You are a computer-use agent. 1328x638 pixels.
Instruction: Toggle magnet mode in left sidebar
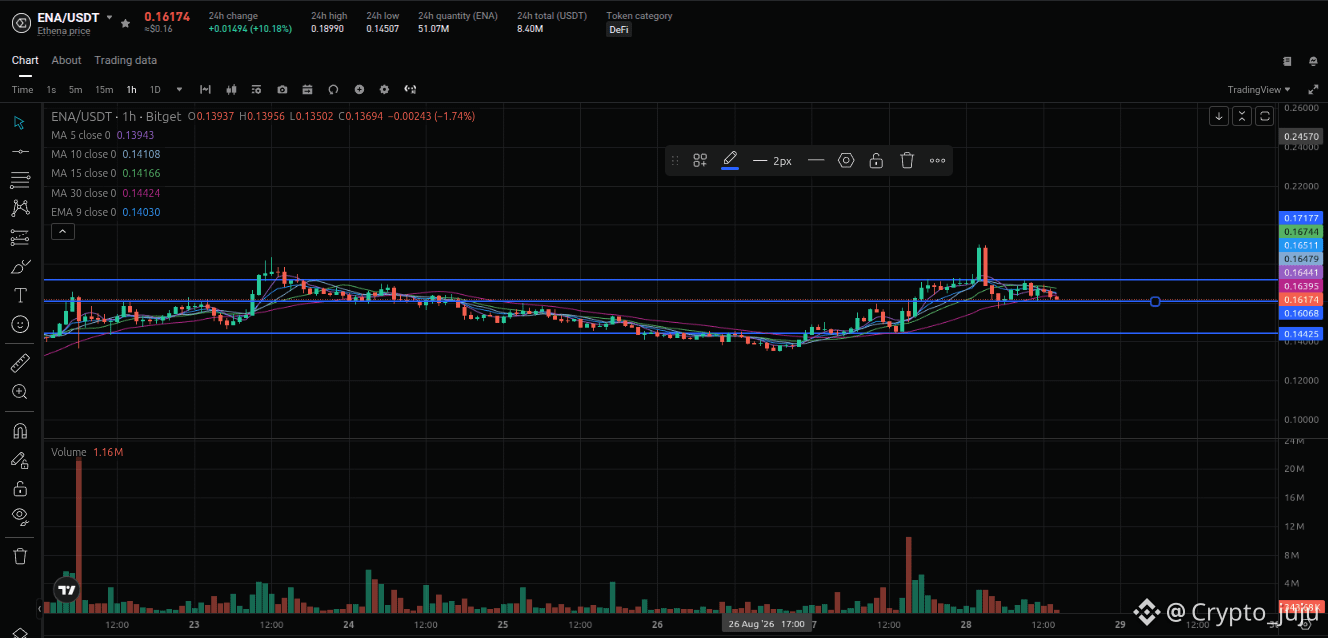click(19, 431)
